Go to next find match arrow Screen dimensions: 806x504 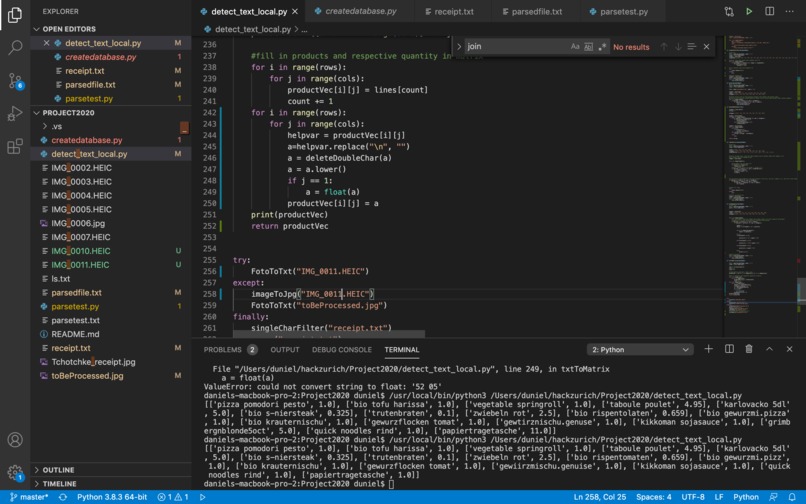click(678, 47)
